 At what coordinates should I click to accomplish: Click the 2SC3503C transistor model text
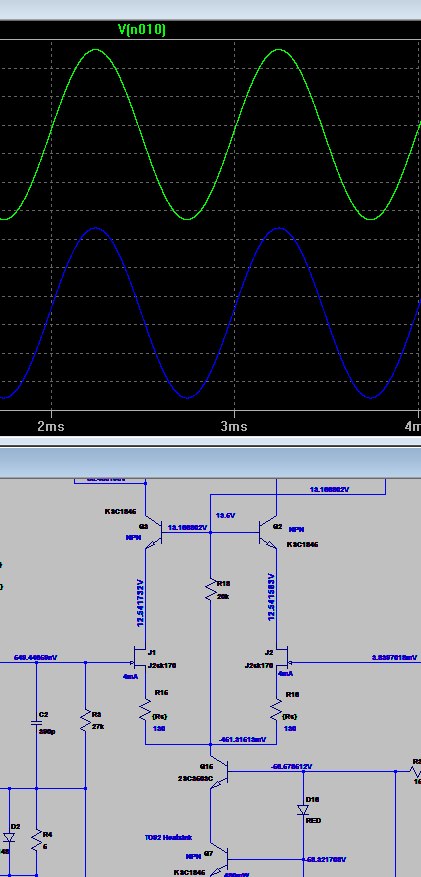pos(196,778)
